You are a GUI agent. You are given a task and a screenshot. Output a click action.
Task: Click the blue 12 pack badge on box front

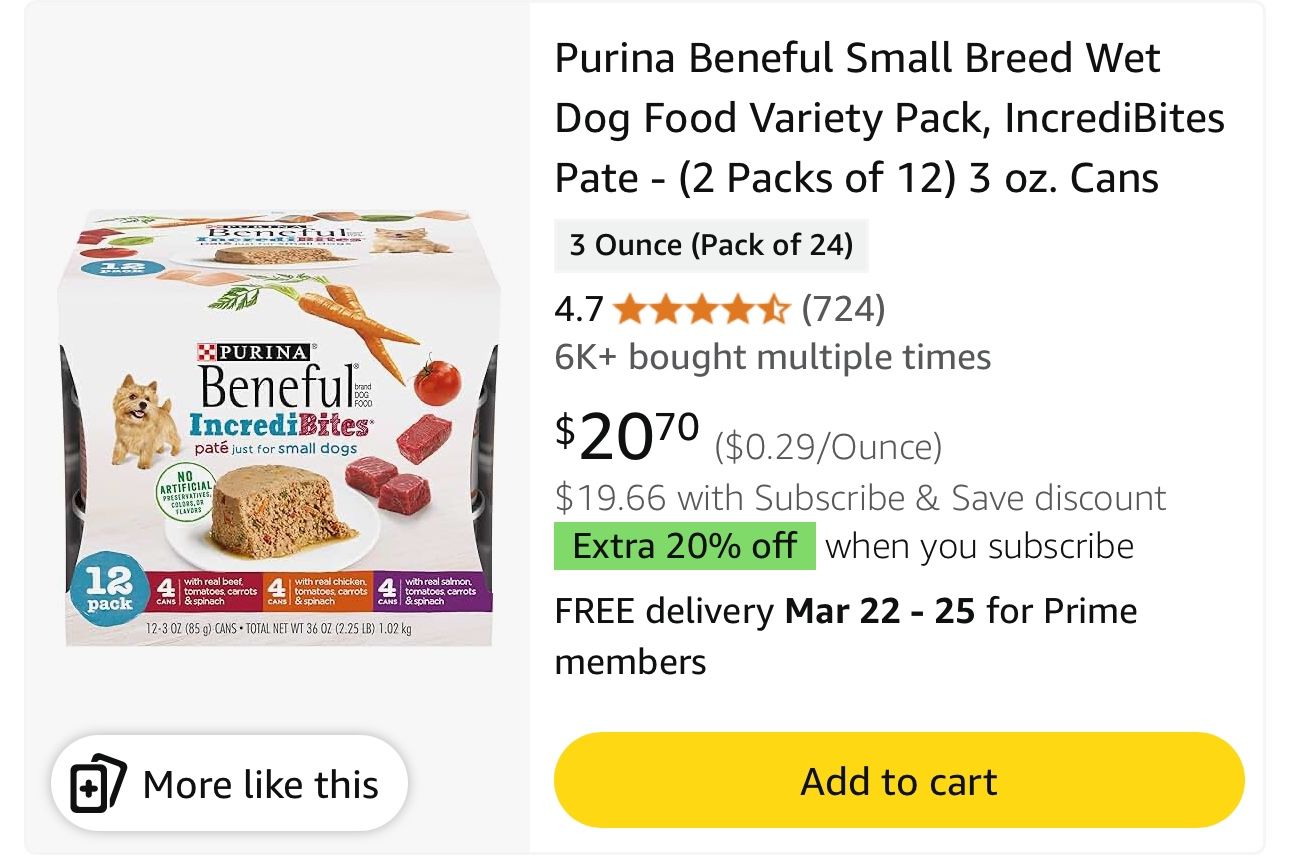pos(109,591)
